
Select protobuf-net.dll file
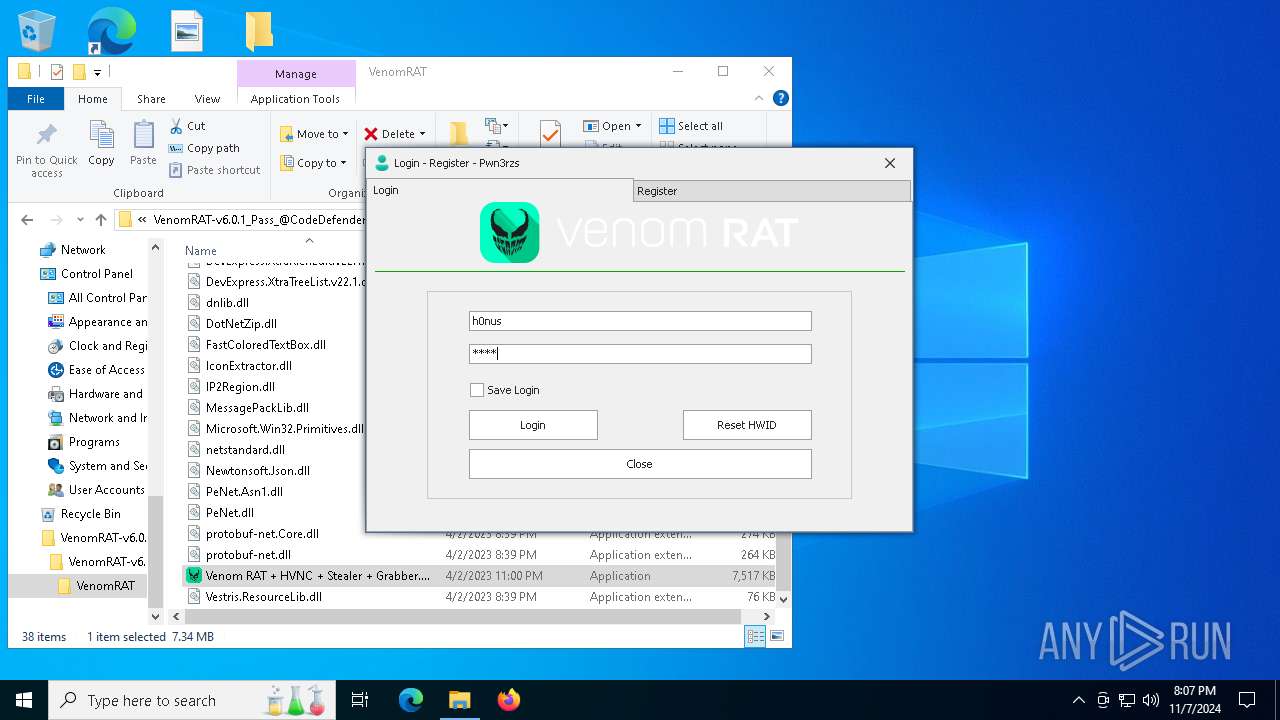248,555
